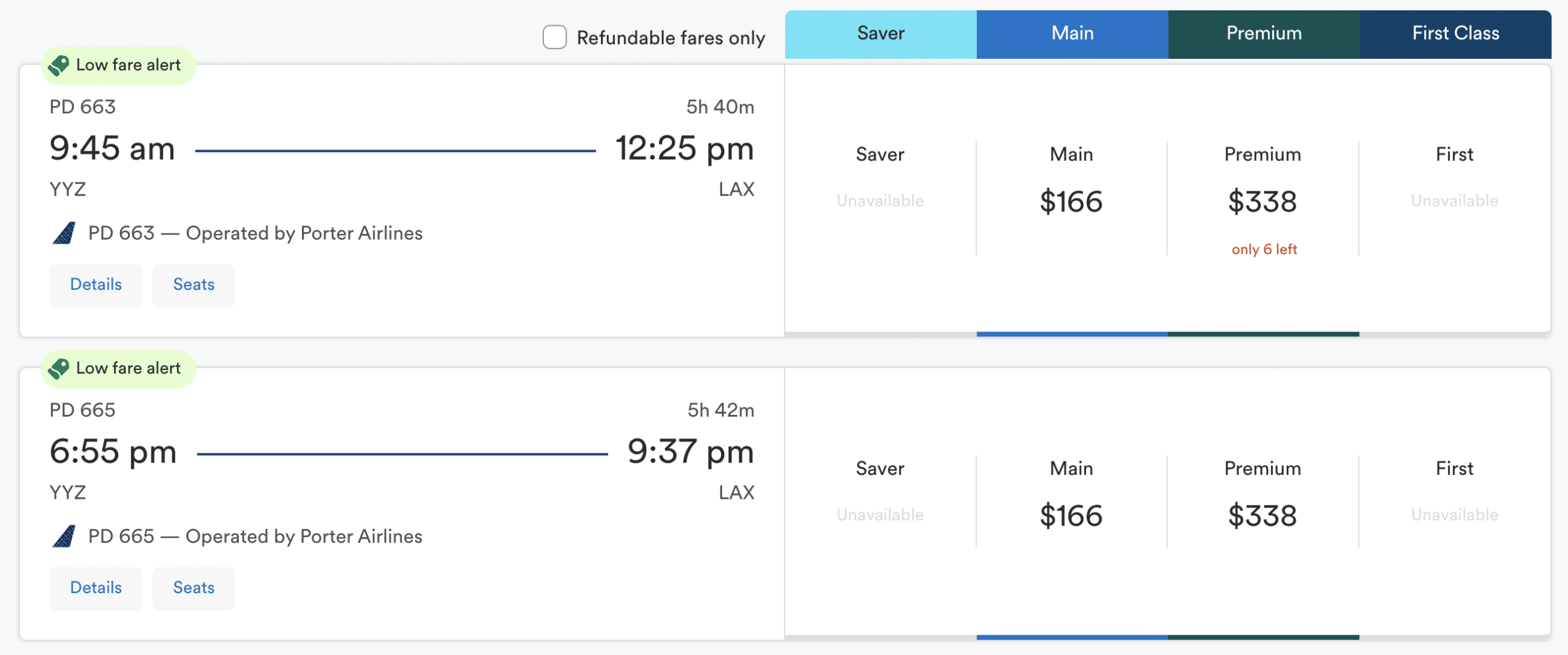This screenshot has height=655, width=1568.
Task: Click Porter Airlines tail logo for PD 665
Action: tap(64, 537)
